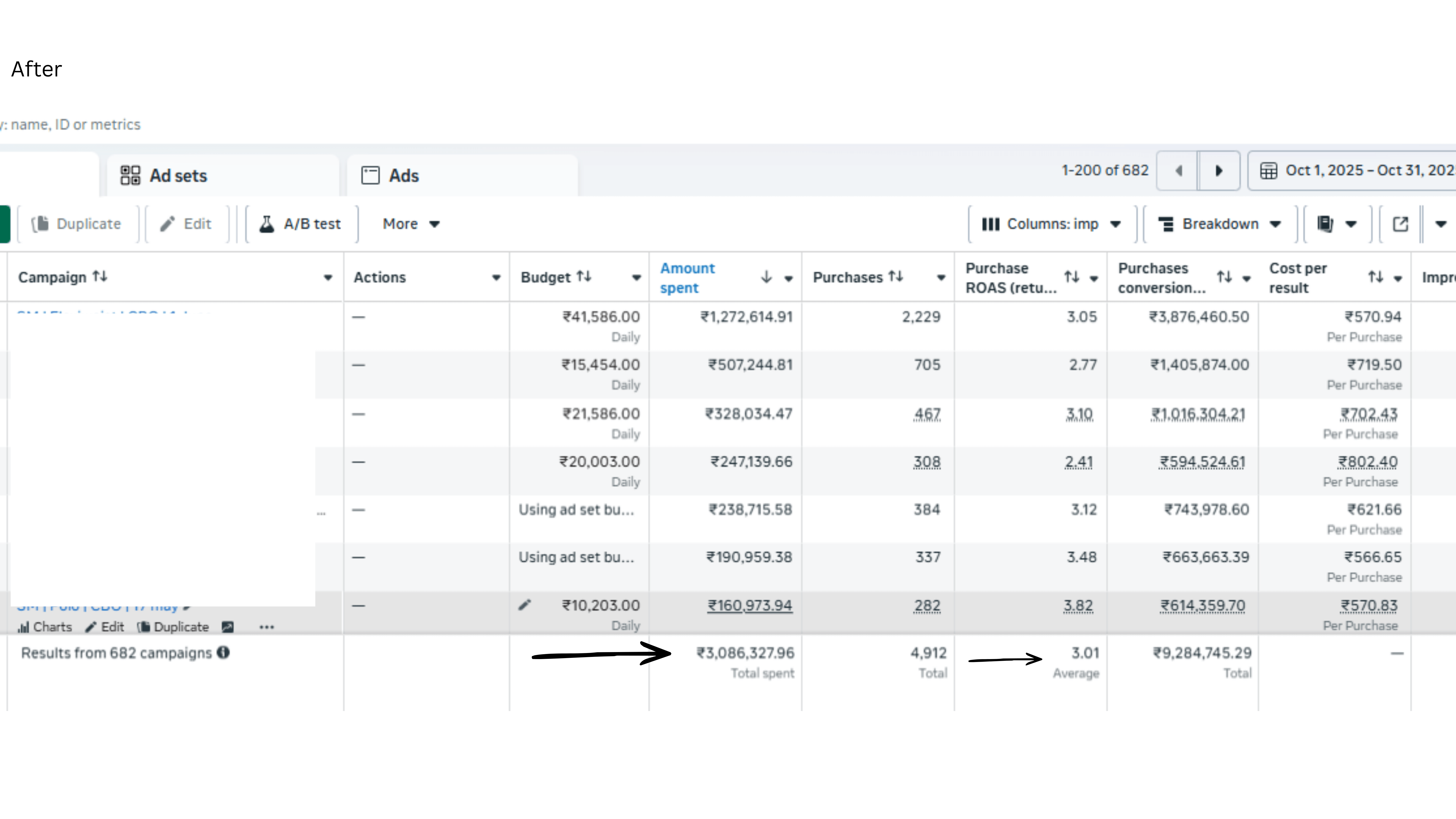Click the A/B test button
Screen dimensions: 1456x819
coord(301,224)
